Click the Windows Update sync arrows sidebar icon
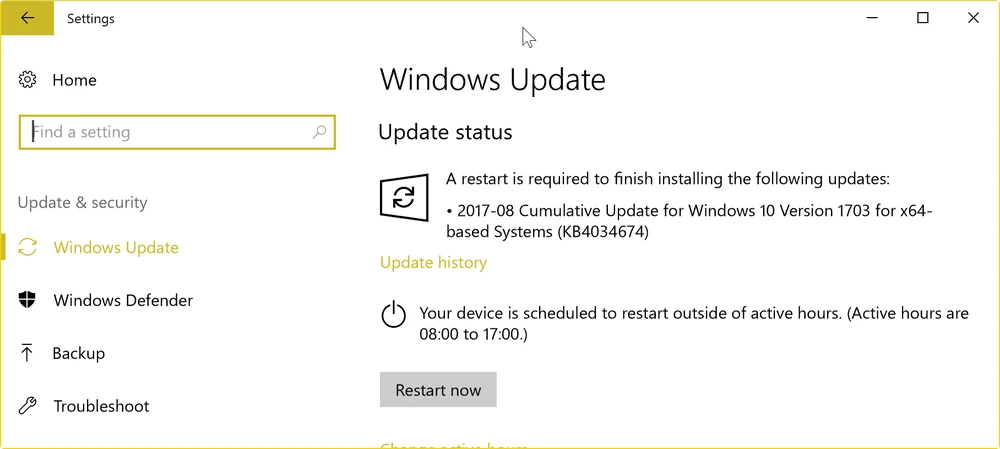Image resolution: width=1000 pixels, height=449 pixels. [x=28, y=247]
